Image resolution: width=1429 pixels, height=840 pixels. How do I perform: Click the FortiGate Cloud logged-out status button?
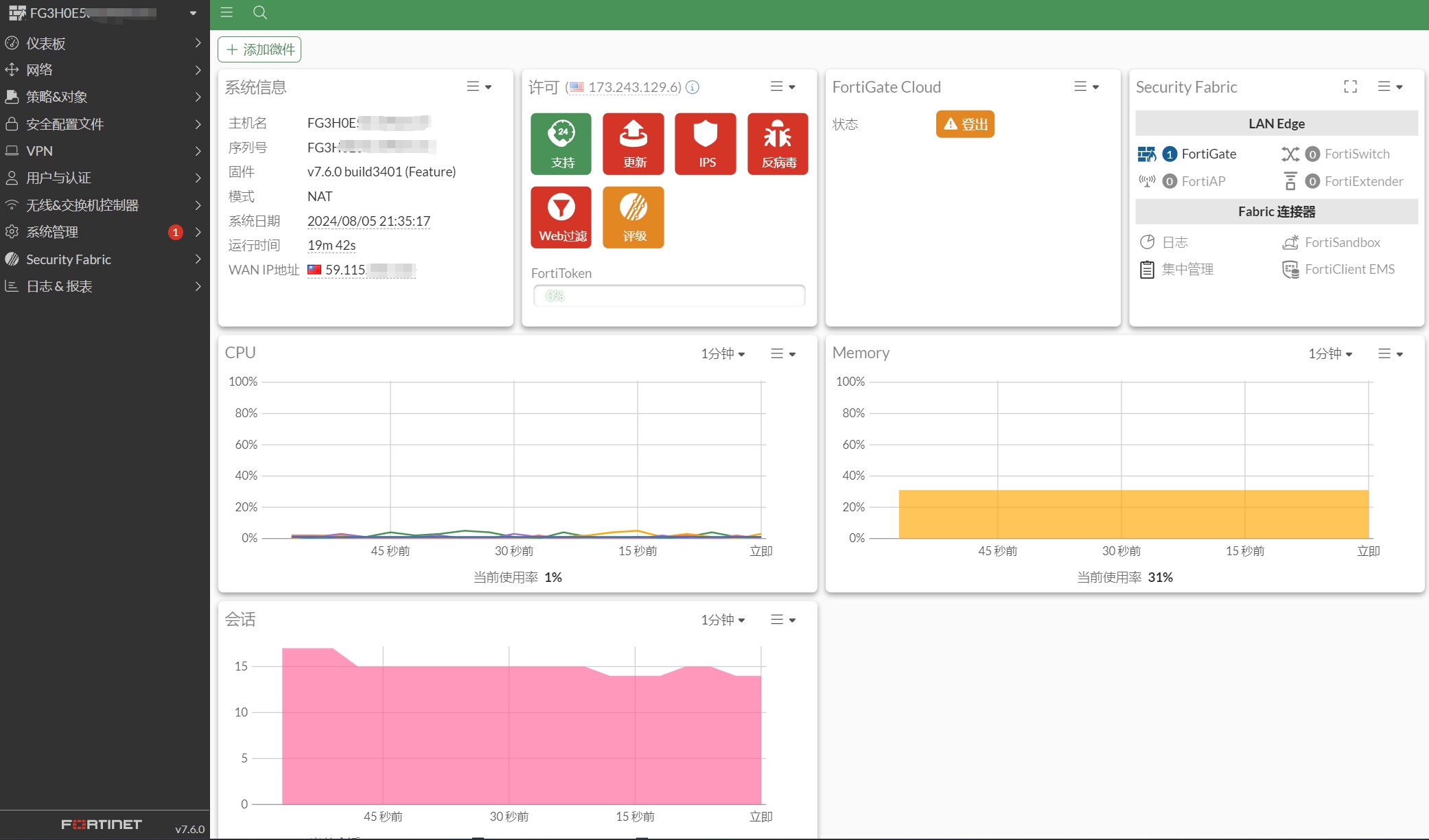tap(965, 124)
